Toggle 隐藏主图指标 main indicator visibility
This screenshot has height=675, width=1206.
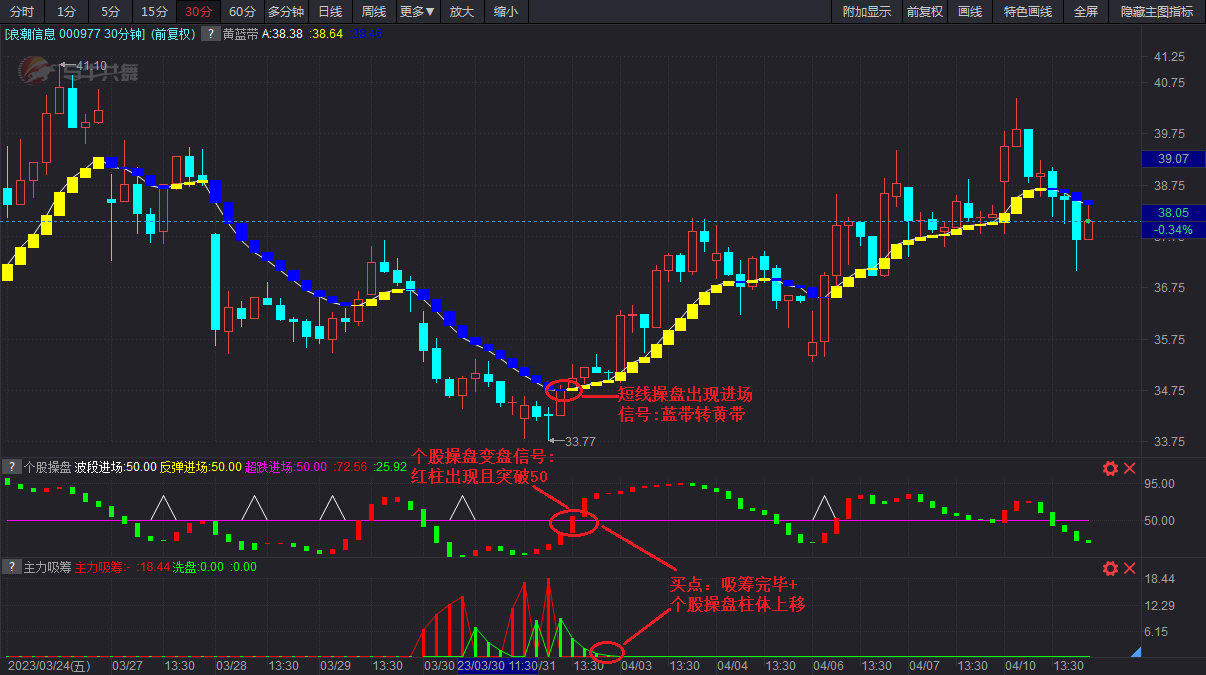[x=1157, y=12]
